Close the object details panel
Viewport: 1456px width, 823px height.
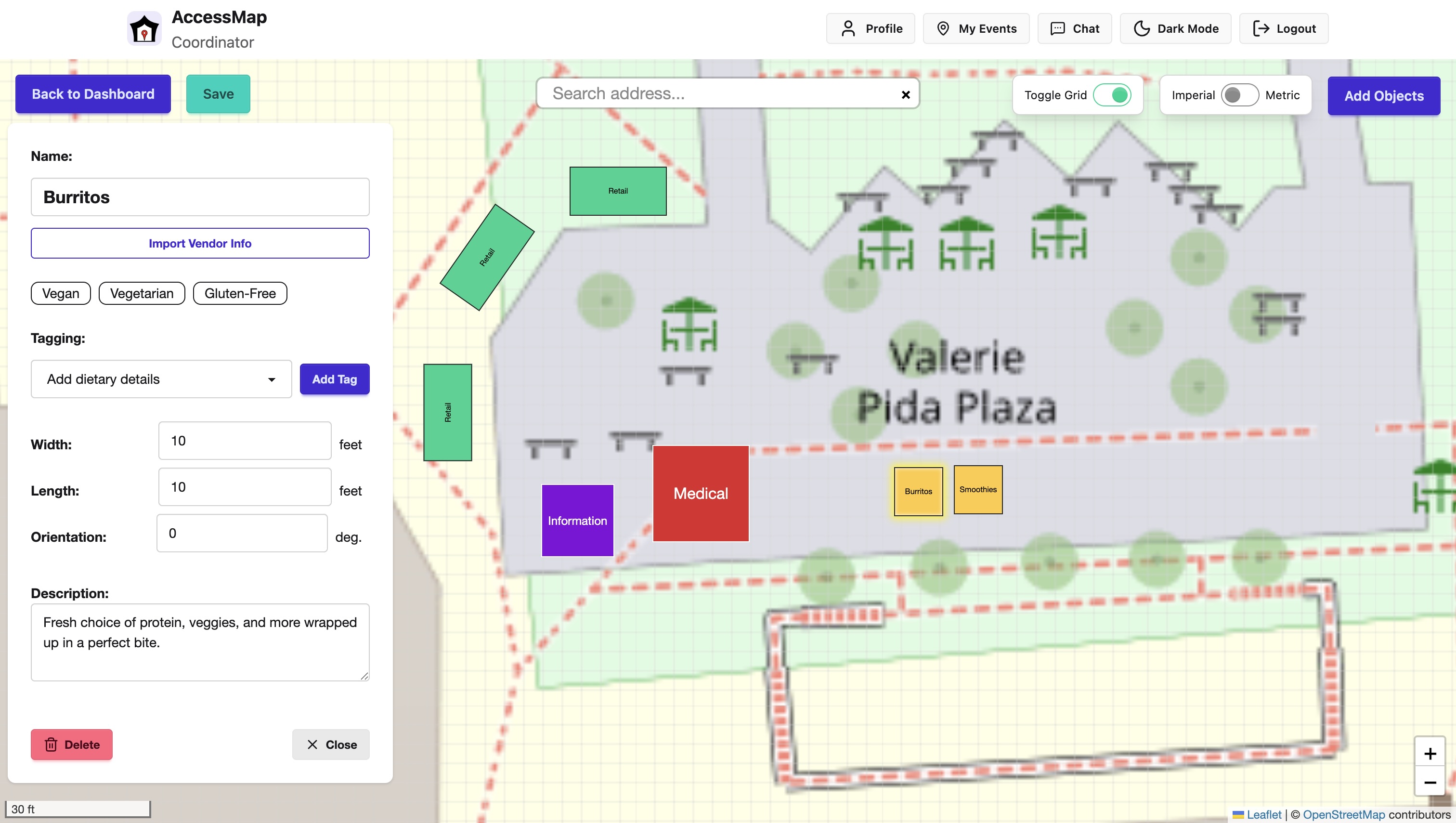(x=331, y=745)
